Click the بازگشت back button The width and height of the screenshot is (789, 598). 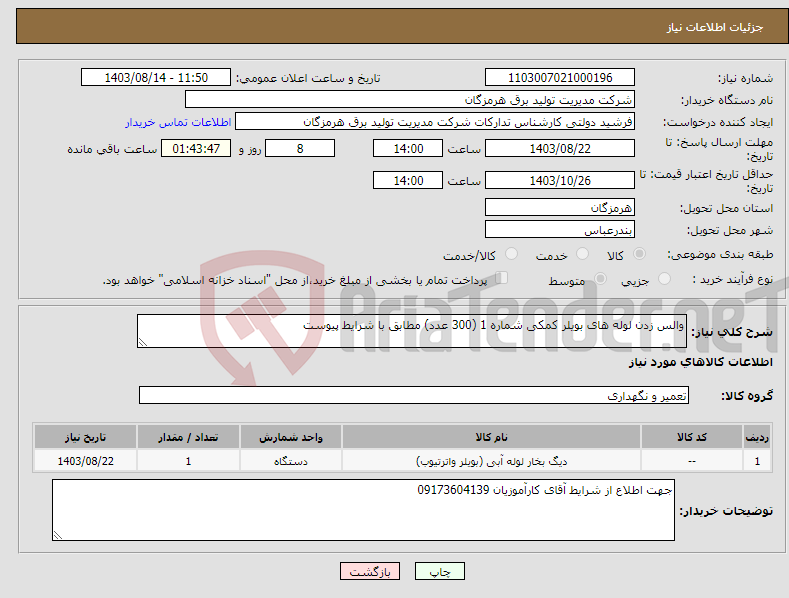point(370,571)
